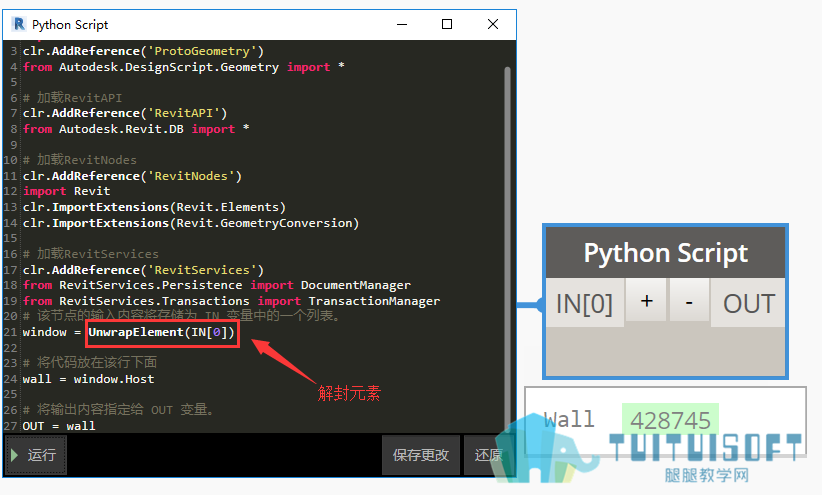
Task: Click the comment '# 加载RevitServices'
Action: point(91,254)
